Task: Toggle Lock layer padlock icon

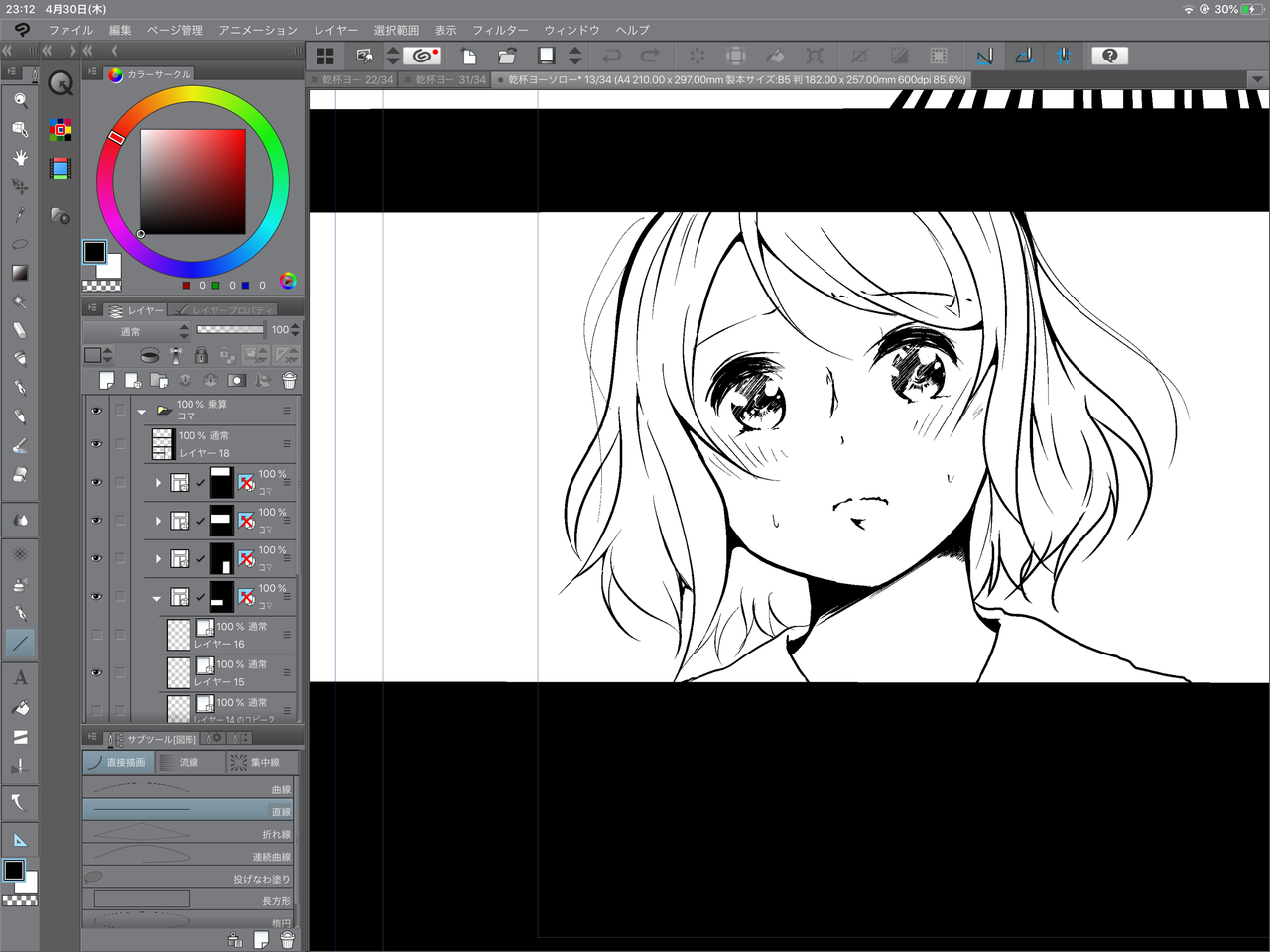Action: tap(201, 355)
